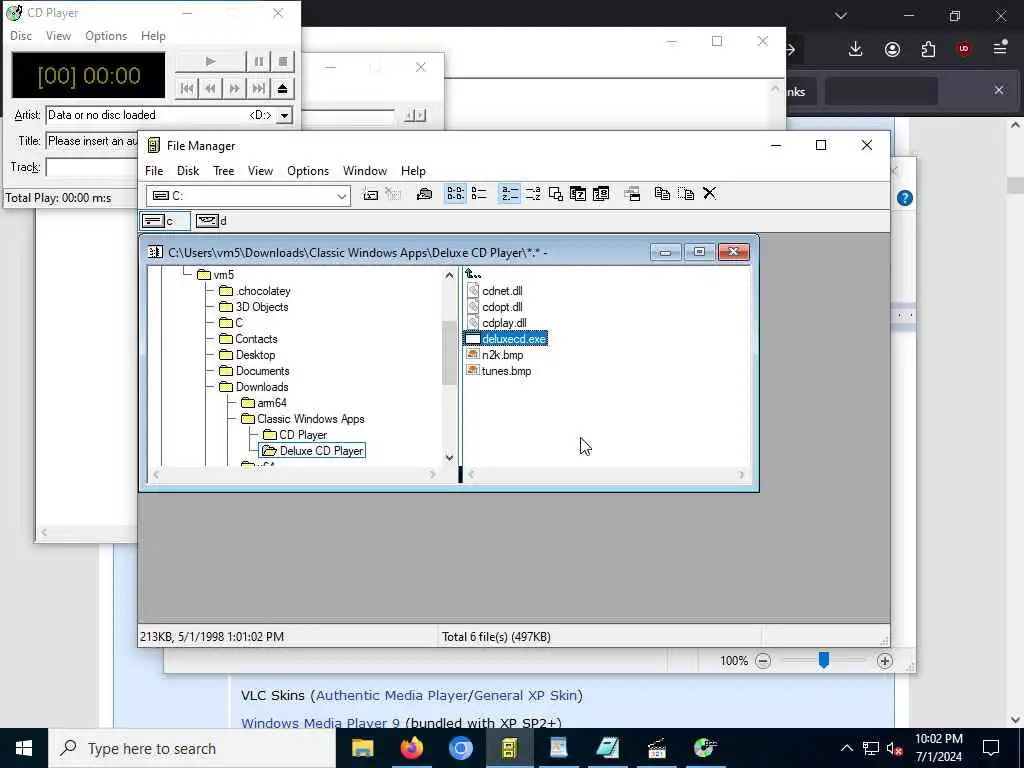This screenshot has width=1024, height=768.
Task: Click the zoom out minus button
Action: pos(763,661)
